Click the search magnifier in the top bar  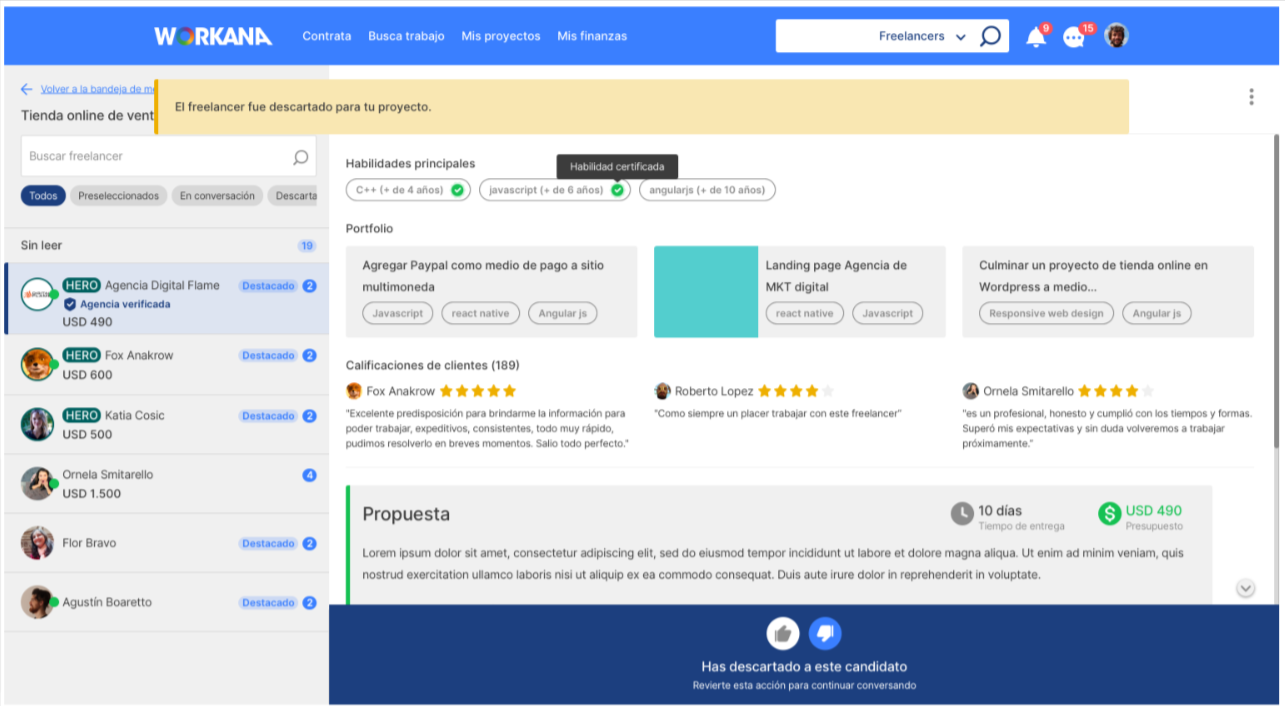click(990, 36)
